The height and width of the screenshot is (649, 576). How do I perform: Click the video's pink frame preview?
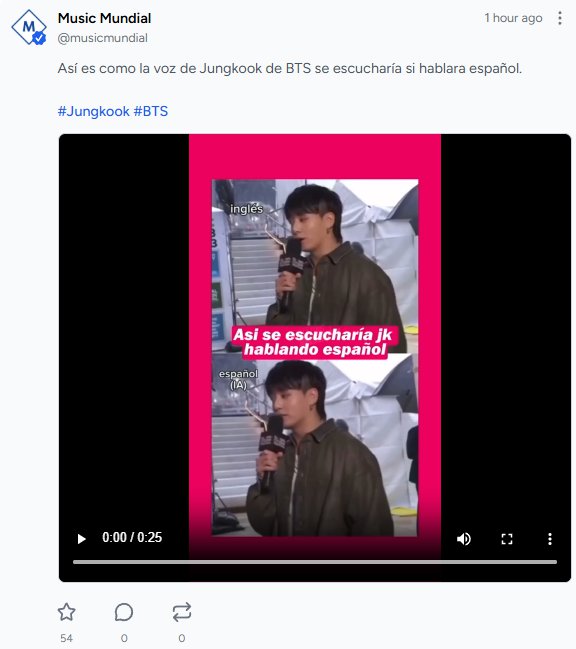[x=315, y=346]
